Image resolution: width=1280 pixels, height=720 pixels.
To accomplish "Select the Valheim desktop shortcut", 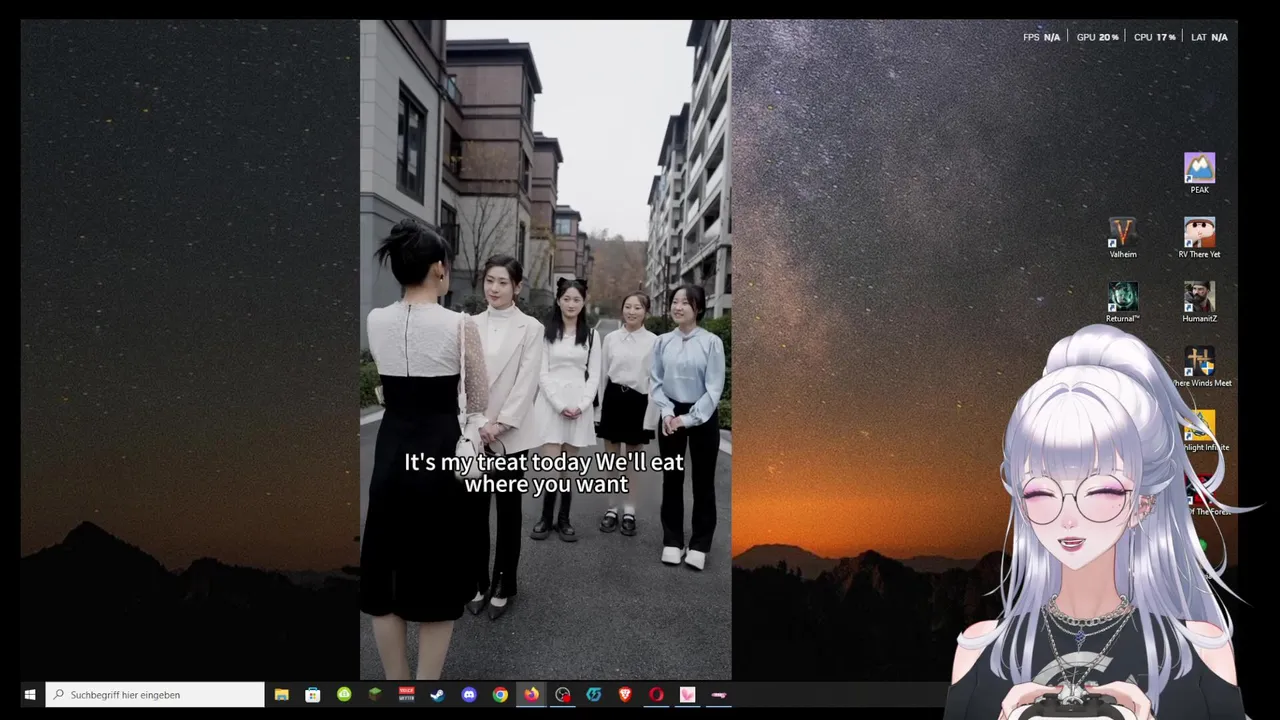I will [x=1123, y=238].
